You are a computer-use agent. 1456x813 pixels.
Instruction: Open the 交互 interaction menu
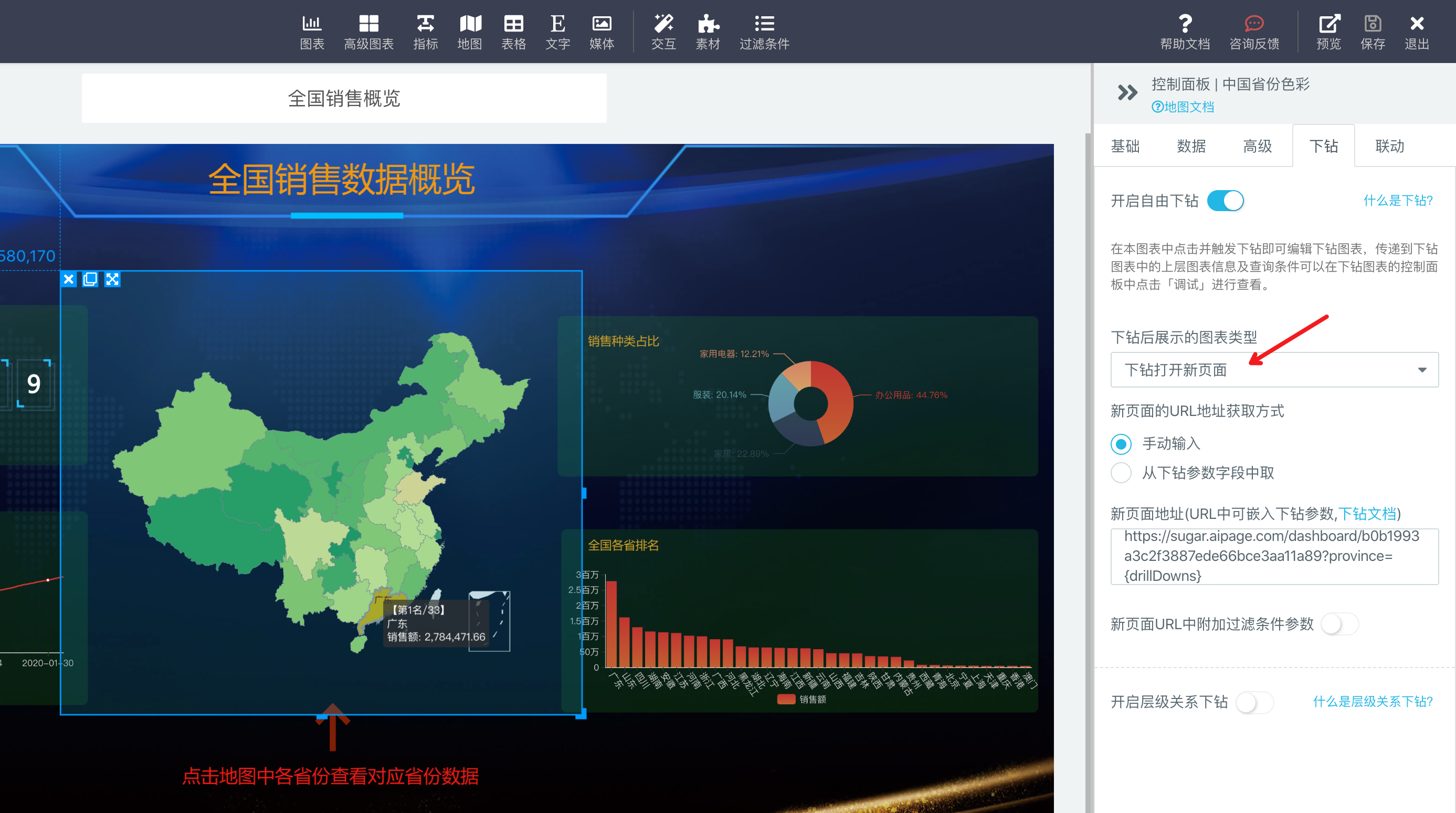663,32
